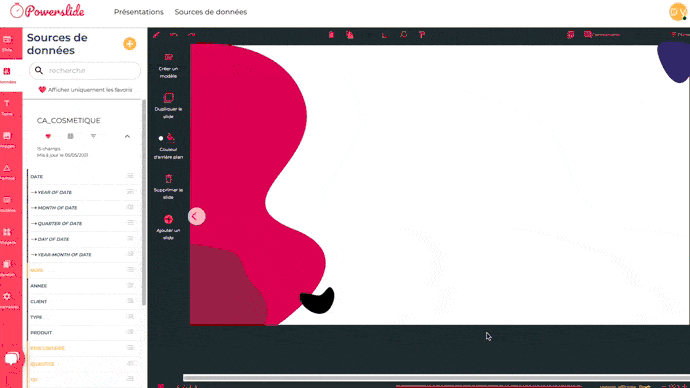Click the format painter icon in toolbar

422,35
